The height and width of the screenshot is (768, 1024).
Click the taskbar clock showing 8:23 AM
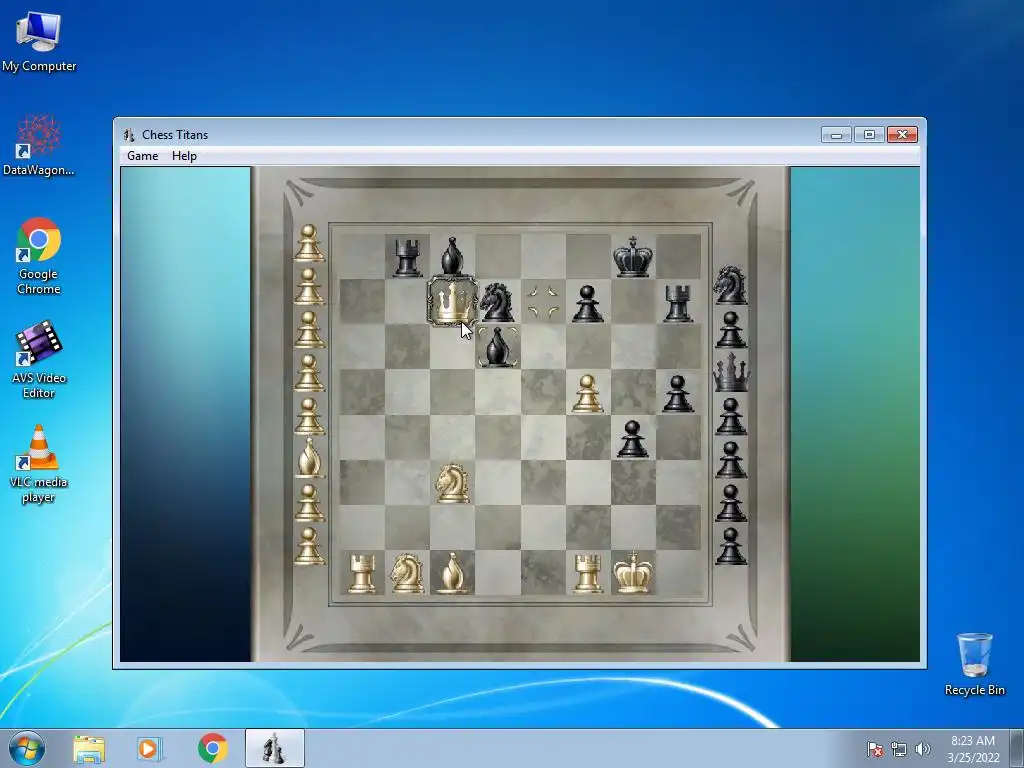pyautogui.click(x=973, y=749)
